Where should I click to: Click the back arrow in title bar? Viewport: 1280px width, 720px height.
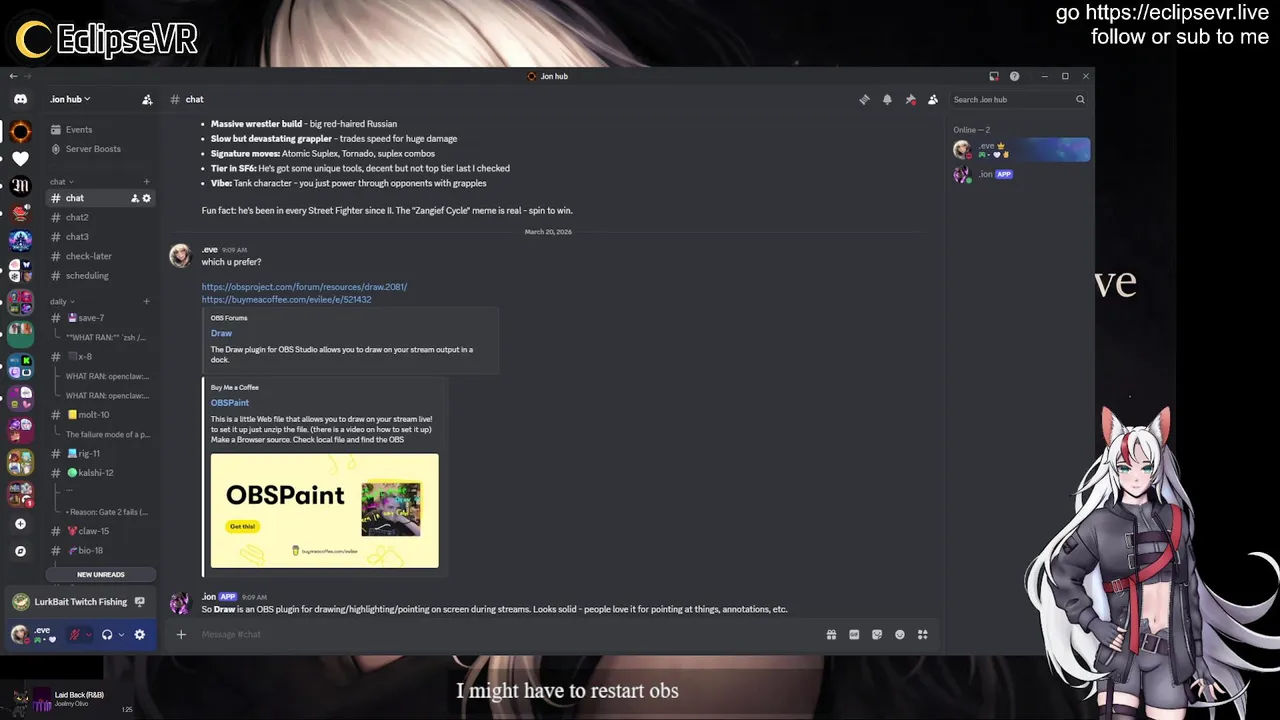tap(13, 76)
